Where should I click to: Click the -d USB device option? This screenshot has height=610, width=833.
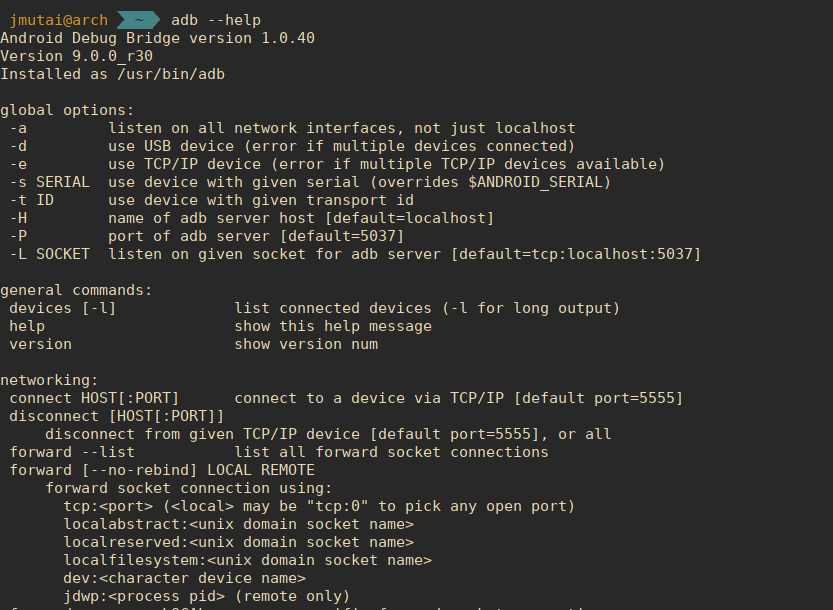(x=292, y=146)
